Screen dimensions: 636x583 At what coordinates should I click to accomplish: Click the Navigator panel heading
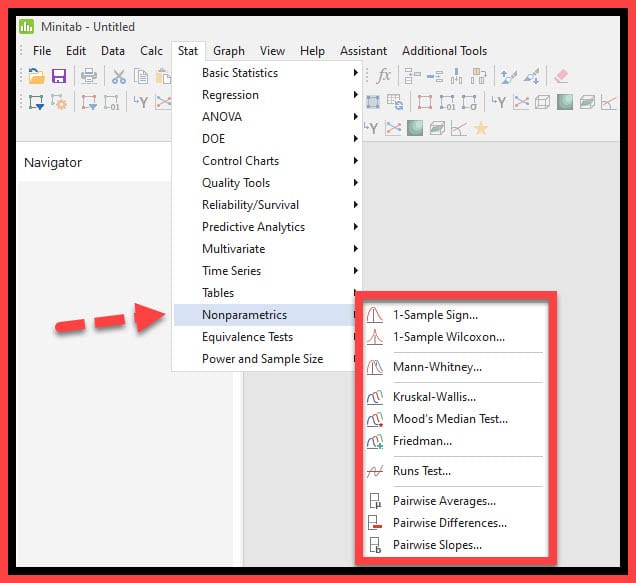coord(53,163)
